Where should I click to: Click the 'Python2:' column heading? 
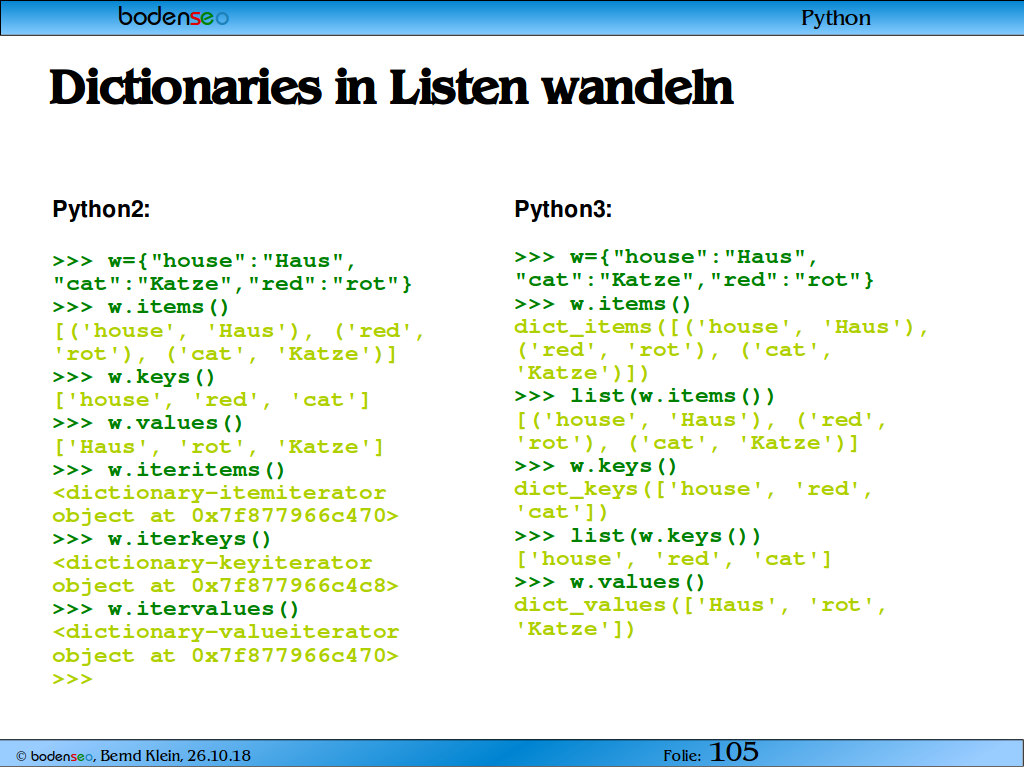click(x=101, y=209)
